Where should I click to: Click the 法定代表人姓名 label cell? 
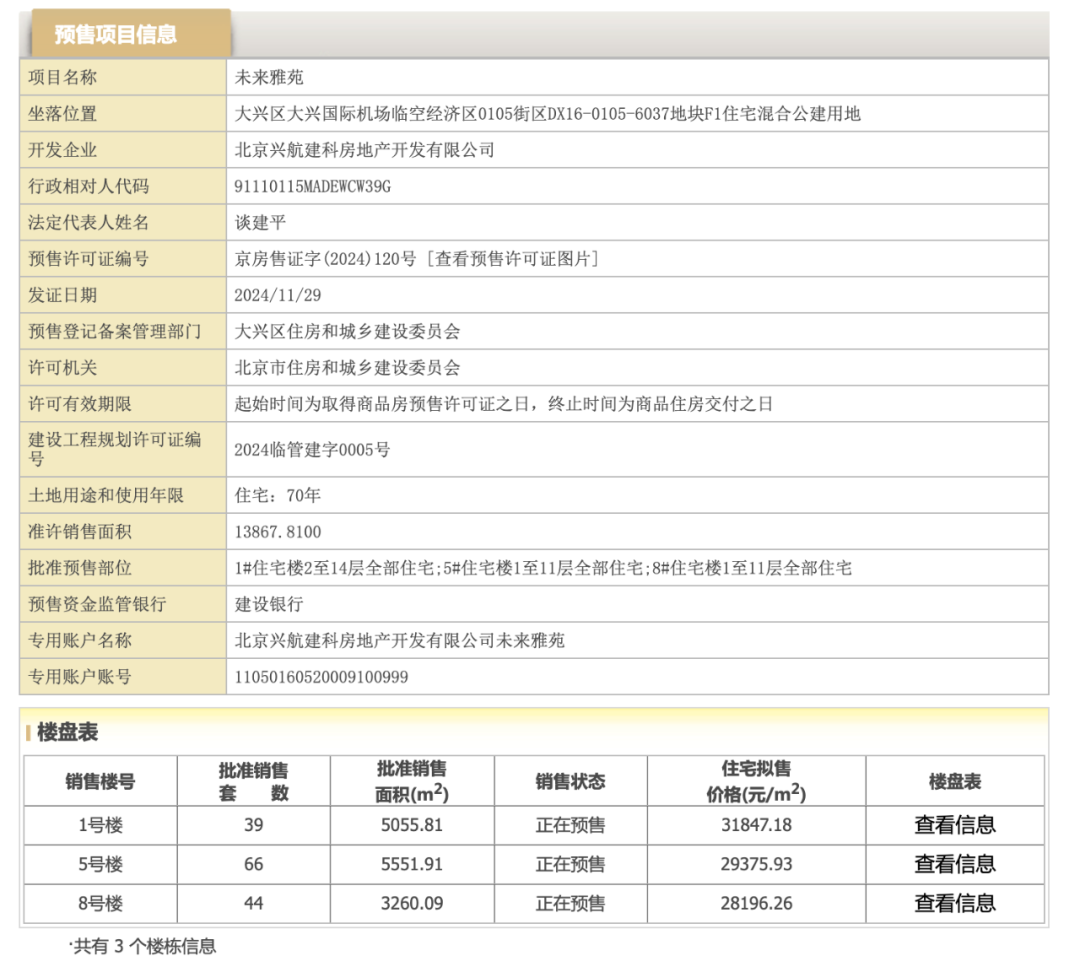tap(123, 223)
